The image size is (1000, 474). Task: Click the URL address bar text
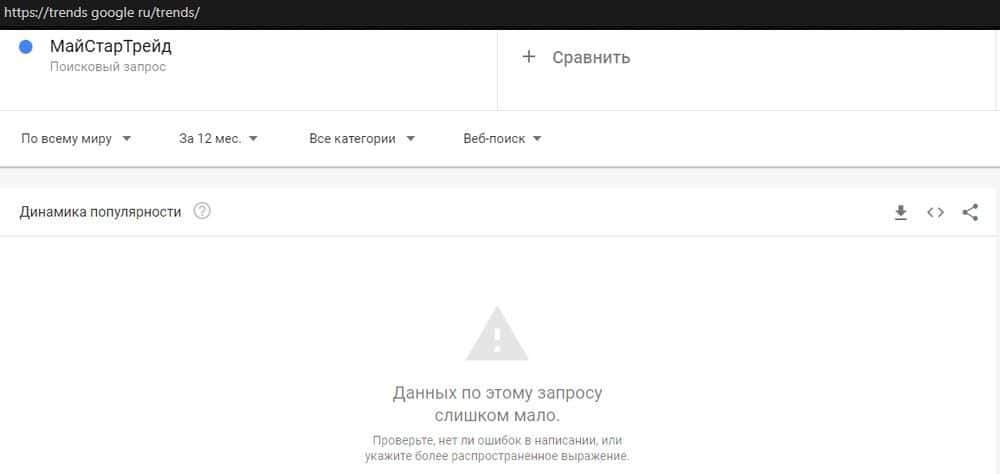tap(102, 12)
